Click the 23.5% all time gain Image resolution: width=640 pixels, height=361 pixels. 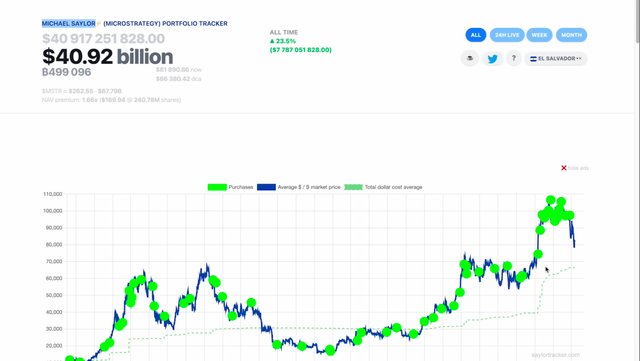click(x=283, y=41)
